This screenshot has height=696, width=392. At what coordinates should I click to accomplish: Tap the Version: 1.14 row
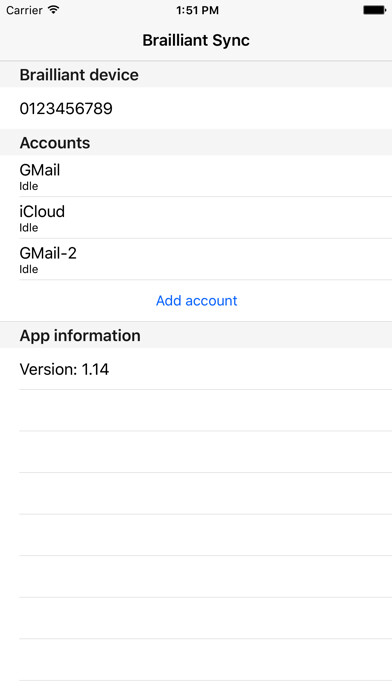[196, 369]
